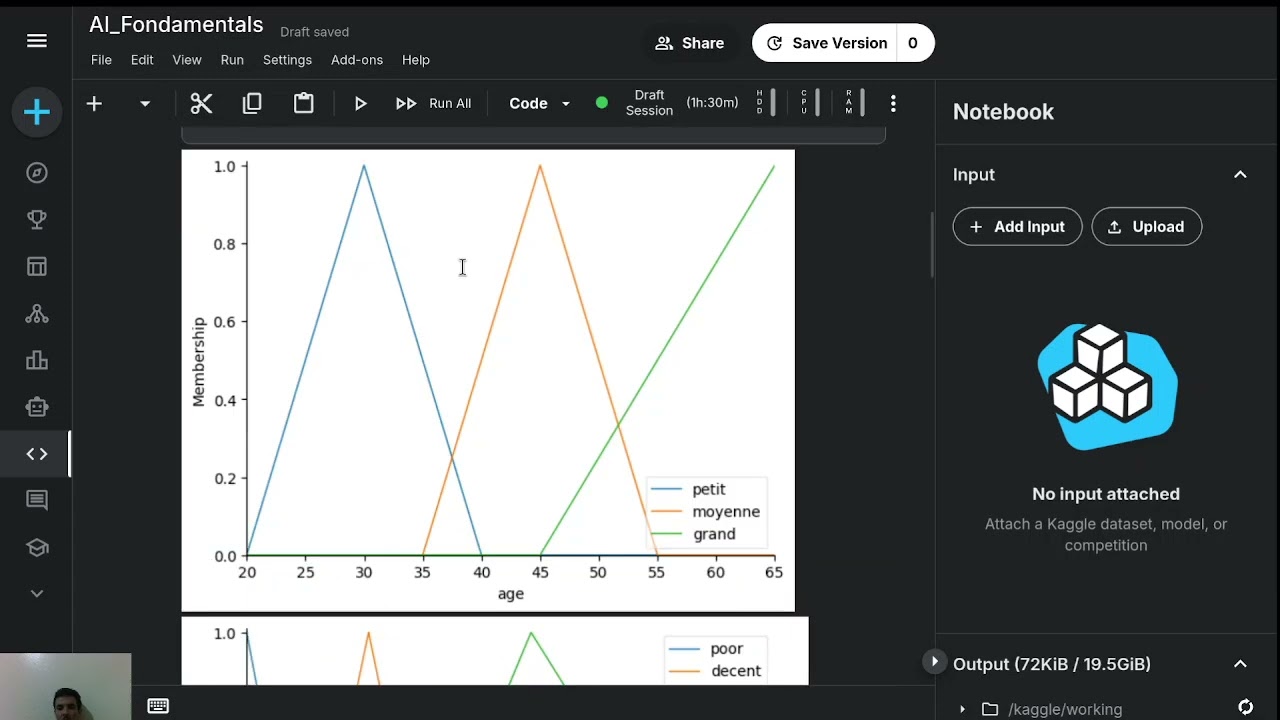
Task: Click Run All button
Action: pos(433,103)
